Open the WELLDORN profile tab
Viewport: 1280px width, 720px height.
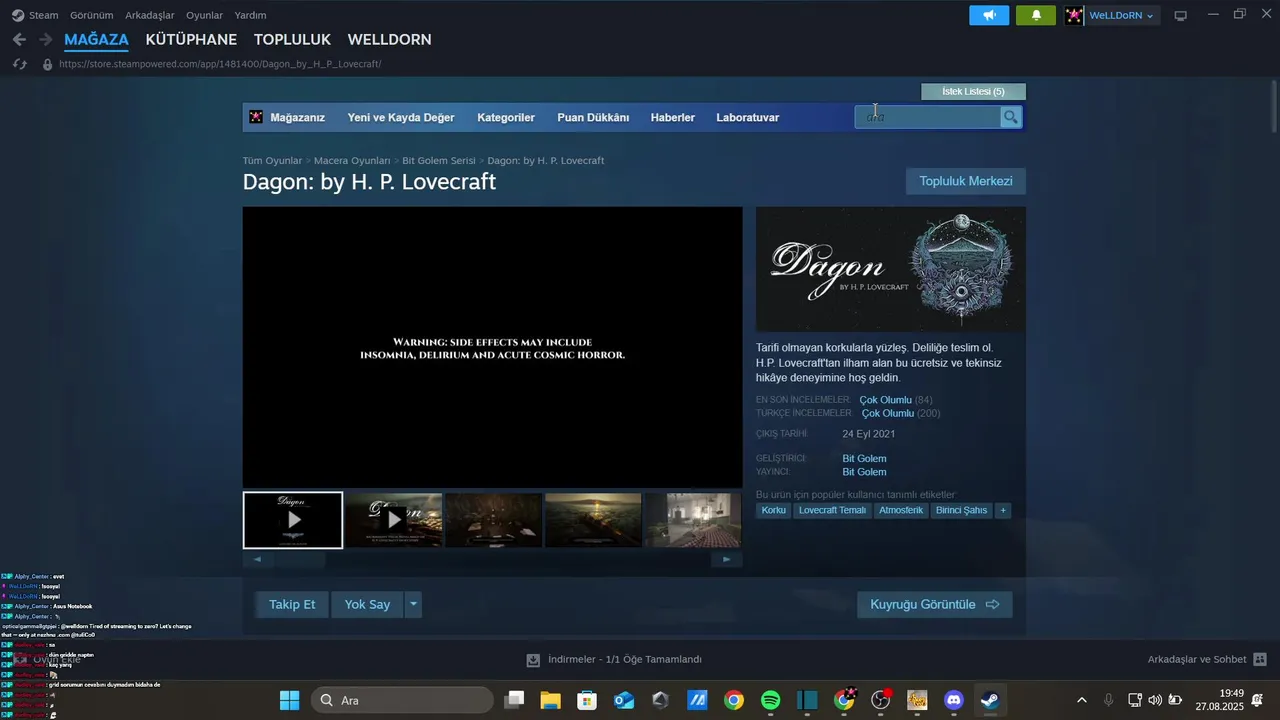coord(390,40)
